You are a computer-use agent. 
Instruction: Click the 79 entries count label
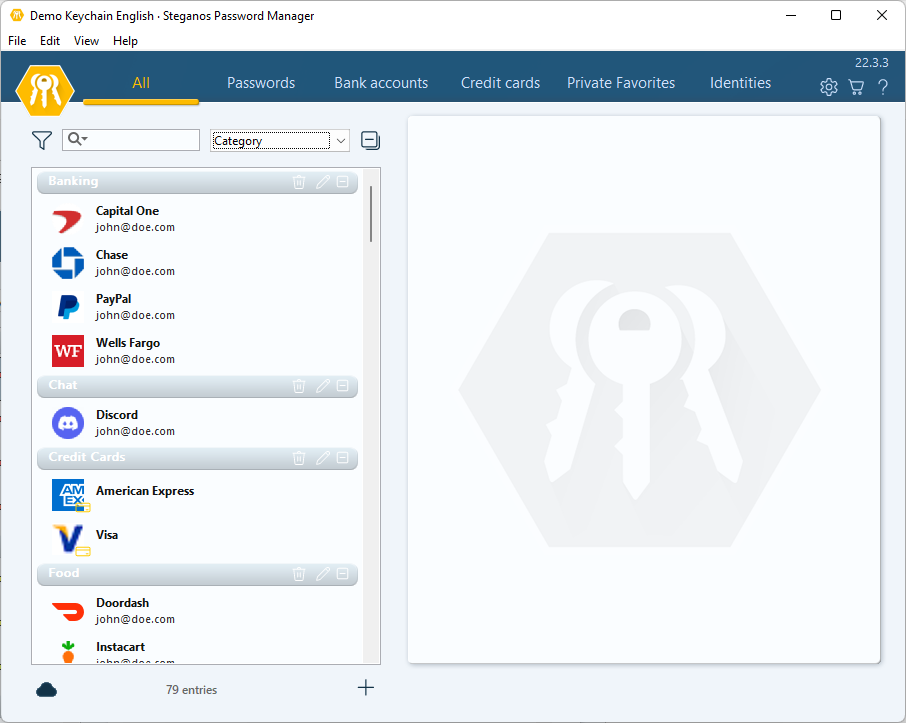191,689
